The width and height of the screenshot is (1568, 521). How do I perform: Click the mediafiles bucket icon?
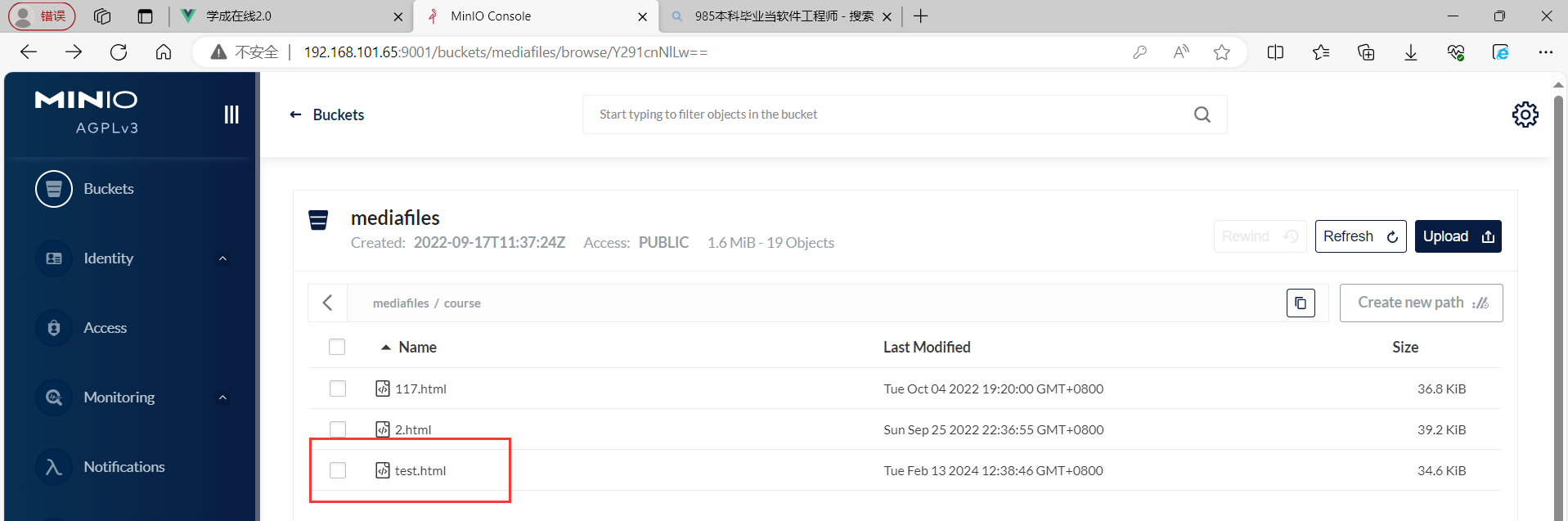pos(318,220)
